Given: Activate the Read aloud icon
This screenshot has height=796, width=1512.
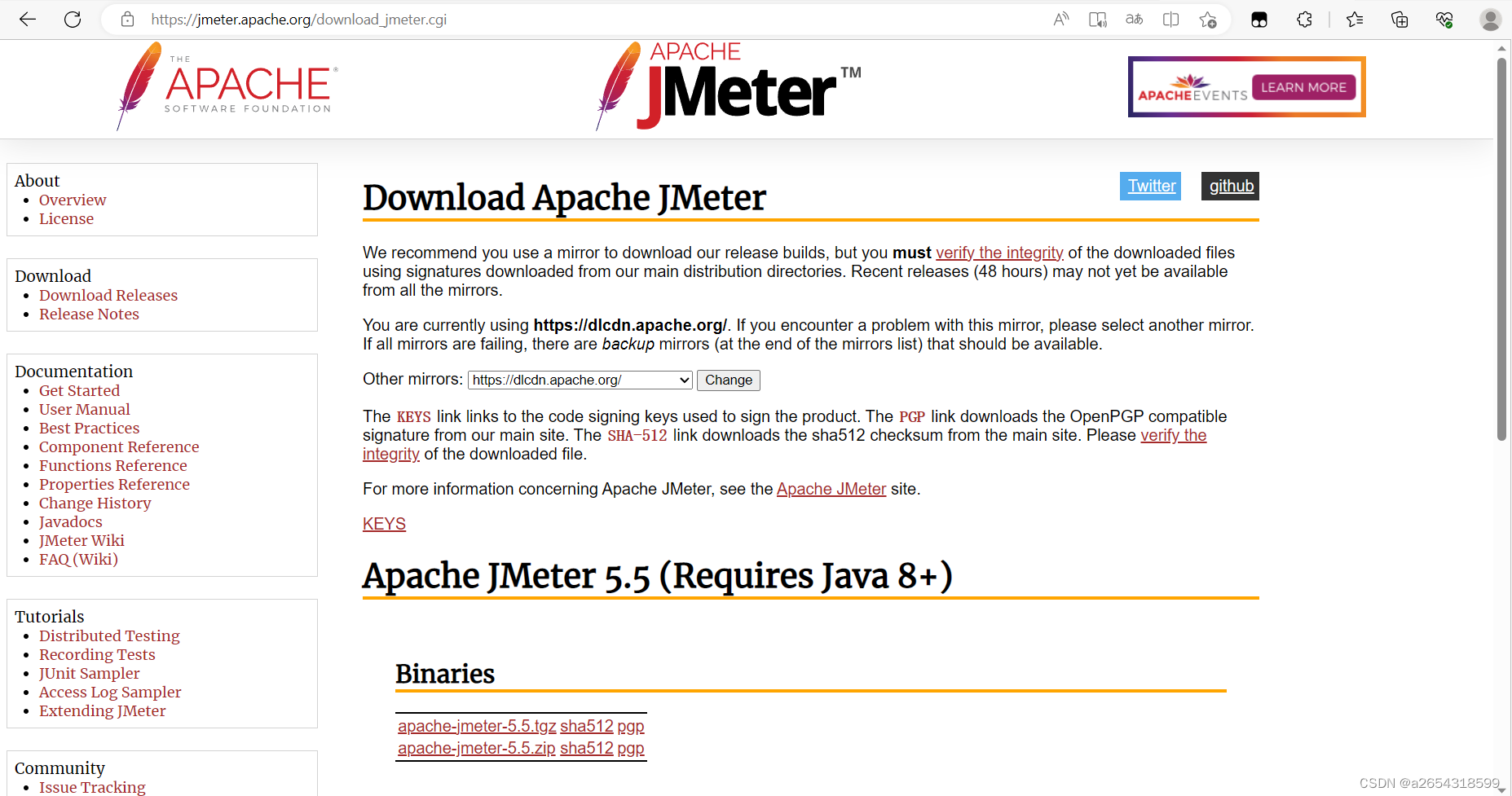Looking at the screenshot, I should [x=1060, y=19].
